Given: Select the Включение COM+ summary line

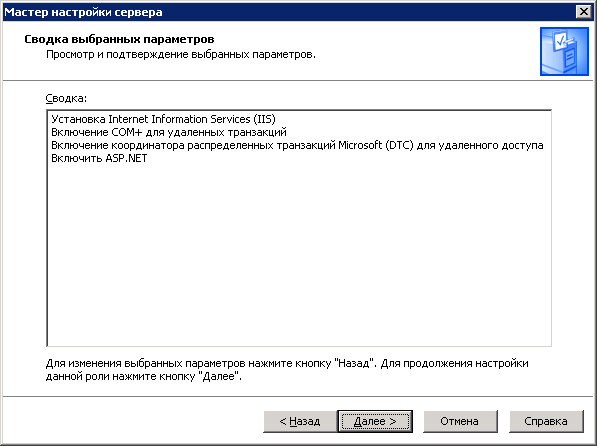Looking at the screenshot, I should 169,132.
